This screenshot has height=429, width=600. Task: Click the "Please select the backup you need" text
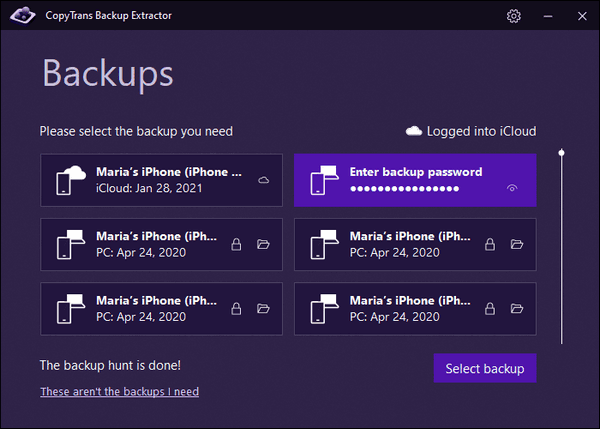coord(136,131)
